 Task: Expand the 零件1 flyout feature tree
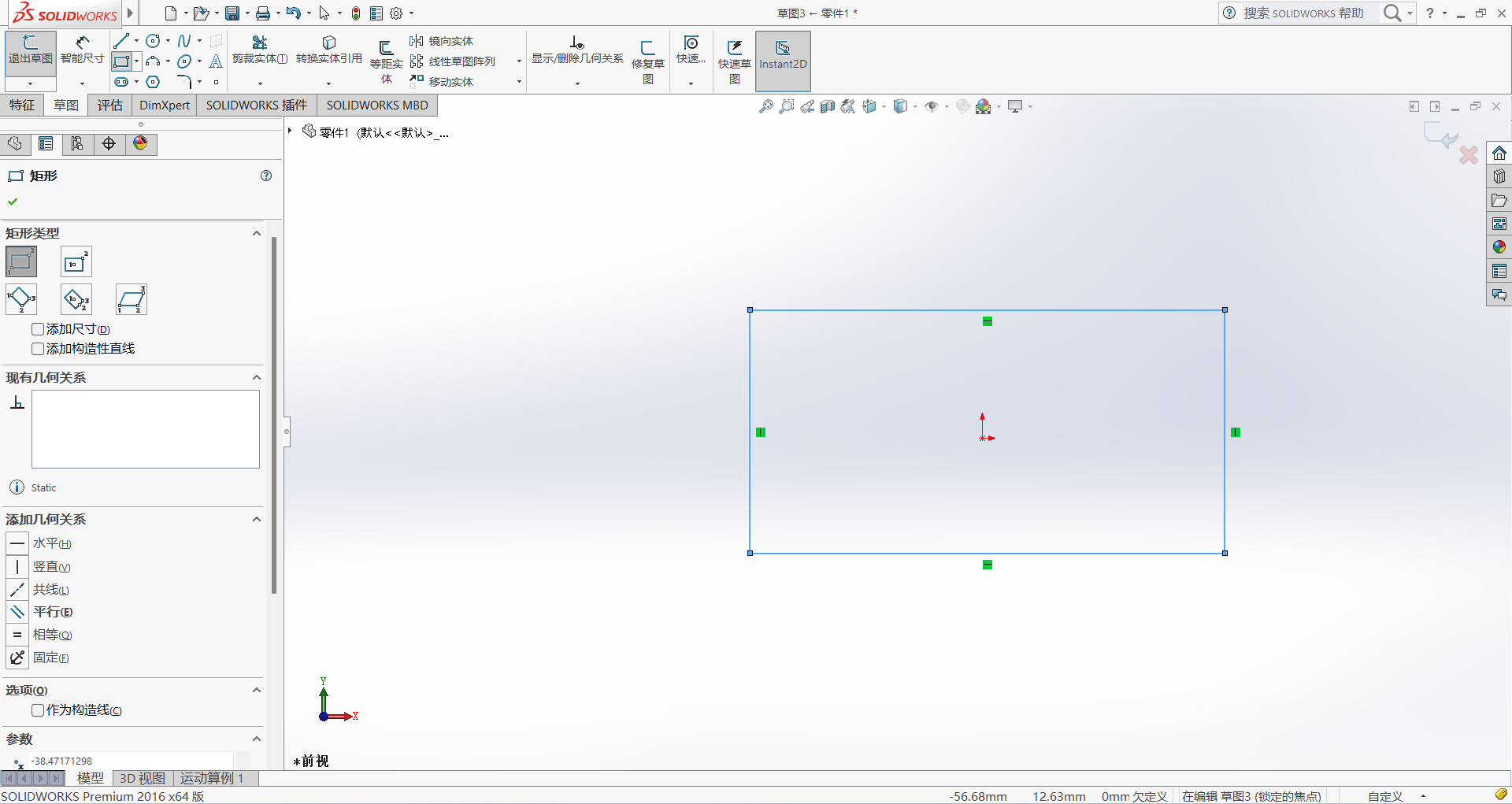290,131
